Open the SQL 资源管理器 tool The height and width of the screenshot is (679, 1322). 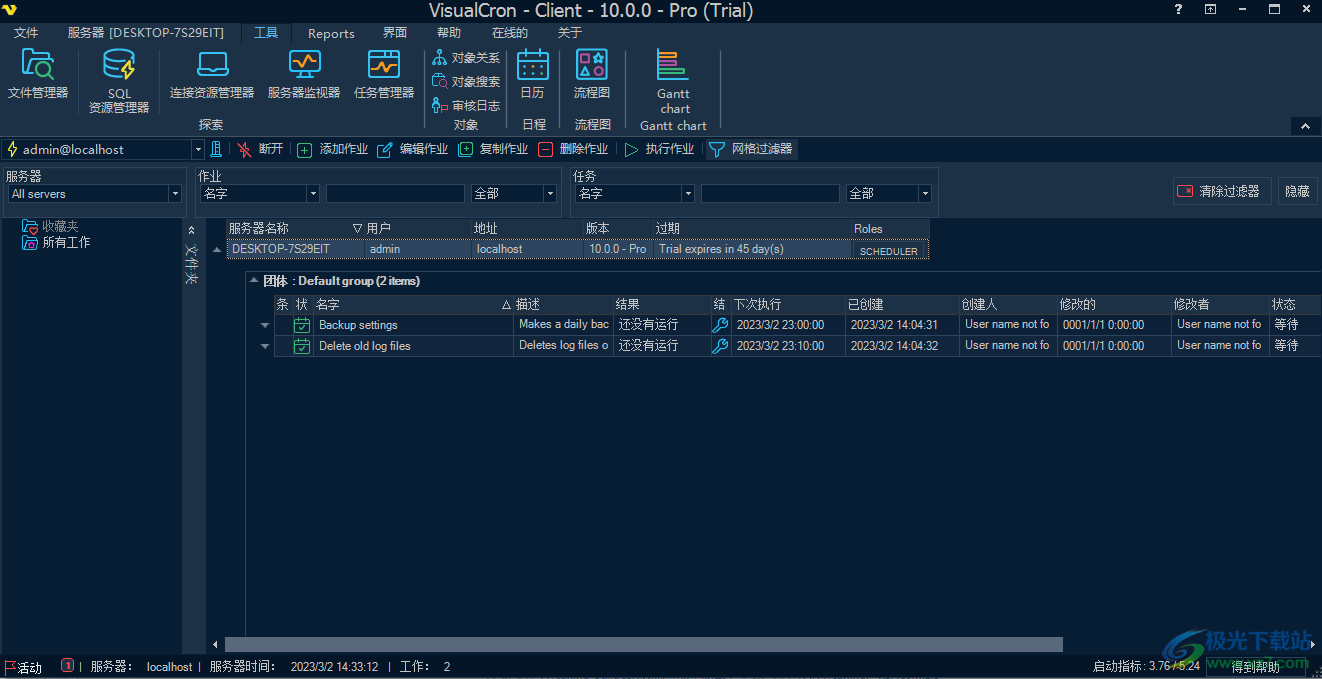tap(119, 81)
